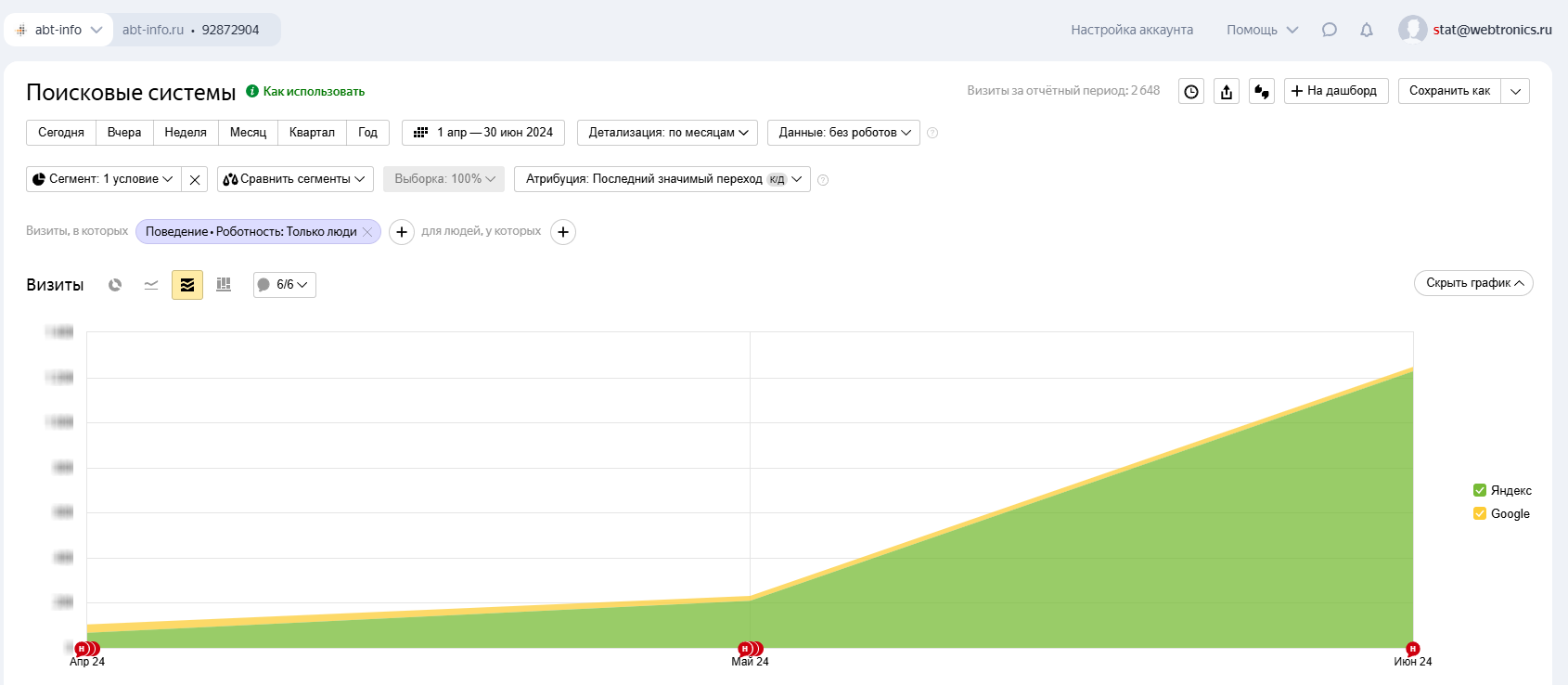This screenshot has width=1568, height=685.
Task: Open the Атрибуция dropdown
Action: point(662,179)
